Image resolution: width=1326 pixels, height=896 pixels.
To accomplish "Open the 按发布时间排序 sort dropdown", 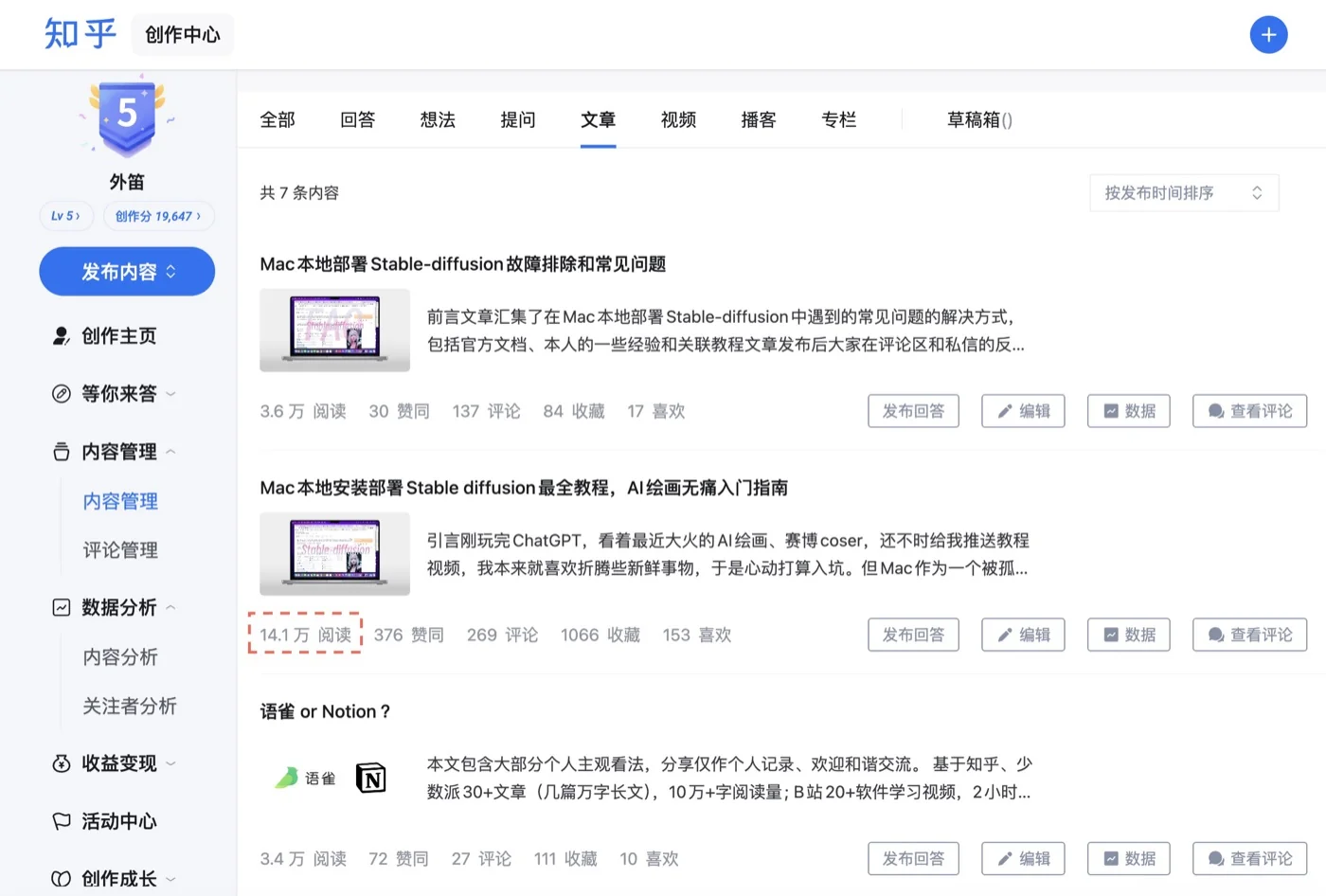I will pos(1184,193).
